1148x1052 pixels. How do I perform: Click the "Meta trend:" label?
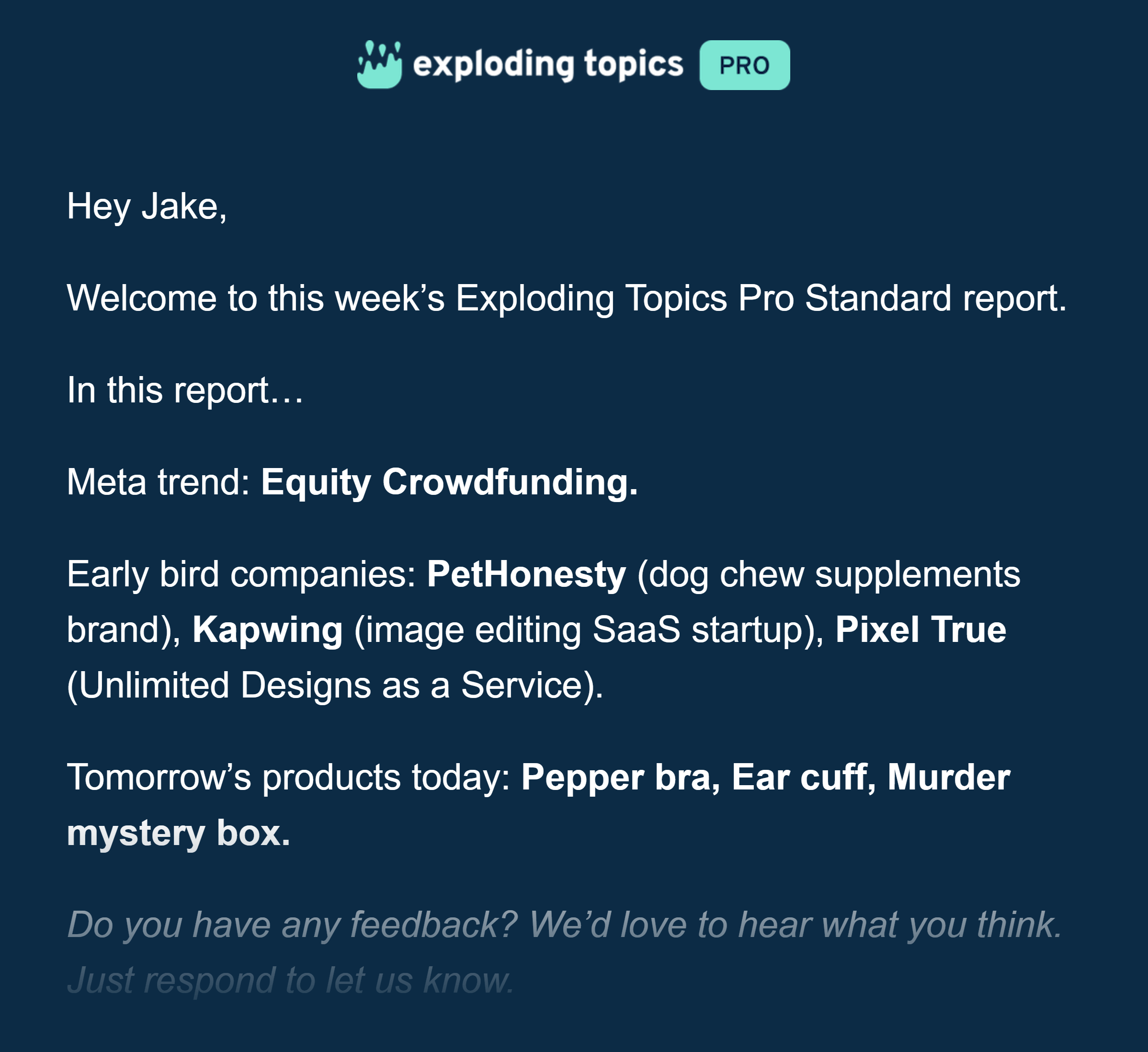pyautogui.click(x=159, y=482)
